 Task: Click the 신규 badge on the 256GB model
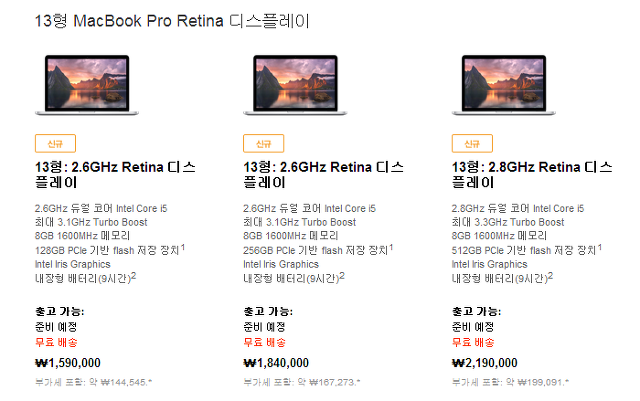click(264, 143)
